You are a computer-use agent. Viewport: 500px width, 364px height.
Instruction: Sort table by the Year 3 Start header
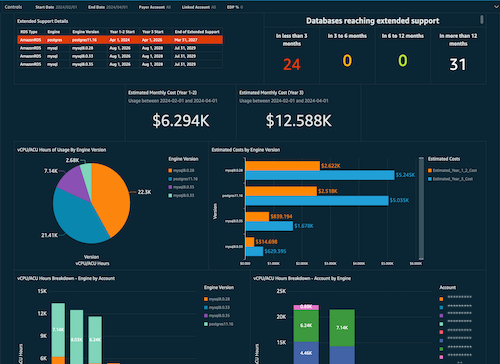click(153, 32)
